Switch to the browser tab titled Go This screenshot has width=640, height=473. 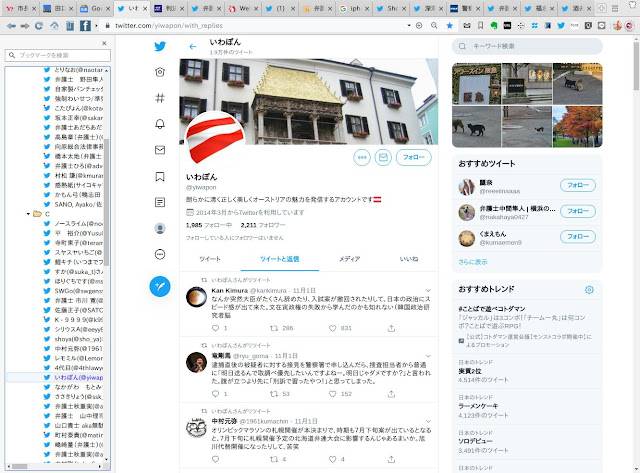click(95, 9)
